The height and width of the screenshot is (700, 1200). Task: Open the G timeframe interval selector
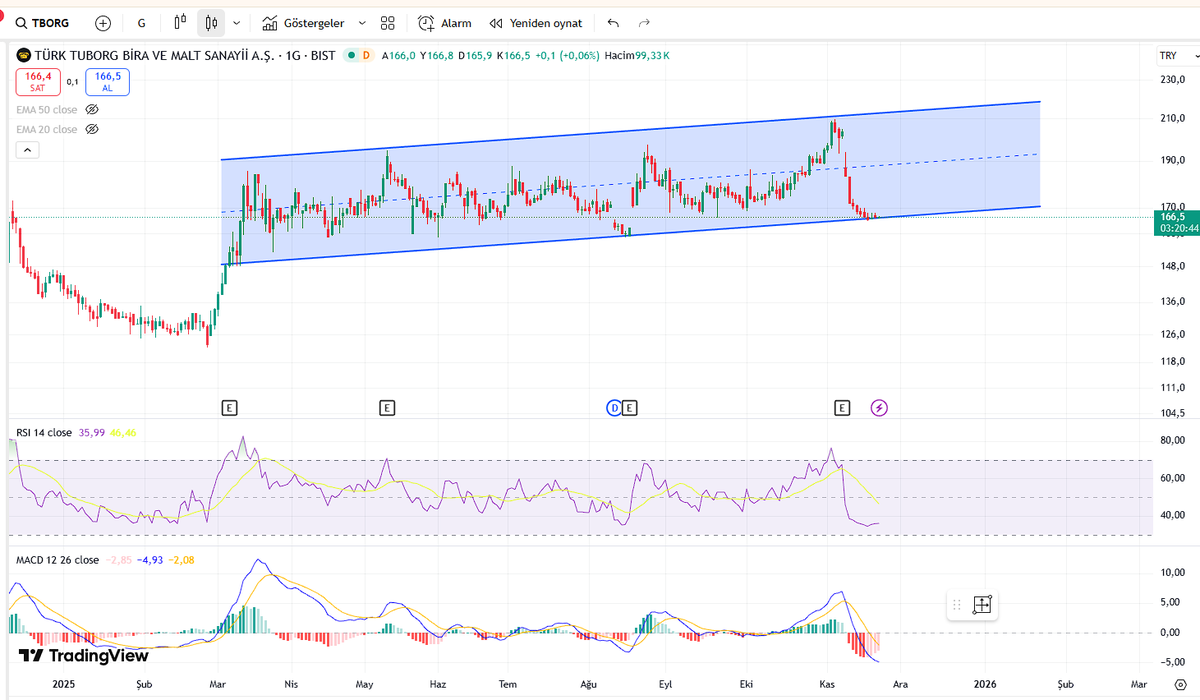141,22
